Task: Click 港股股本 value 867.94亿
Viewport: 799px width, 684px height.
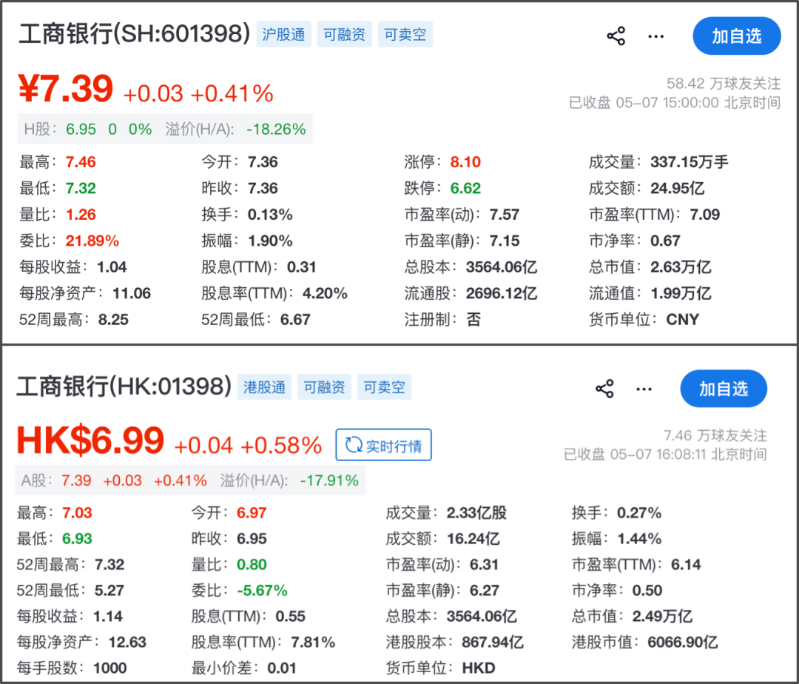Action: click(x=492, y=642)
